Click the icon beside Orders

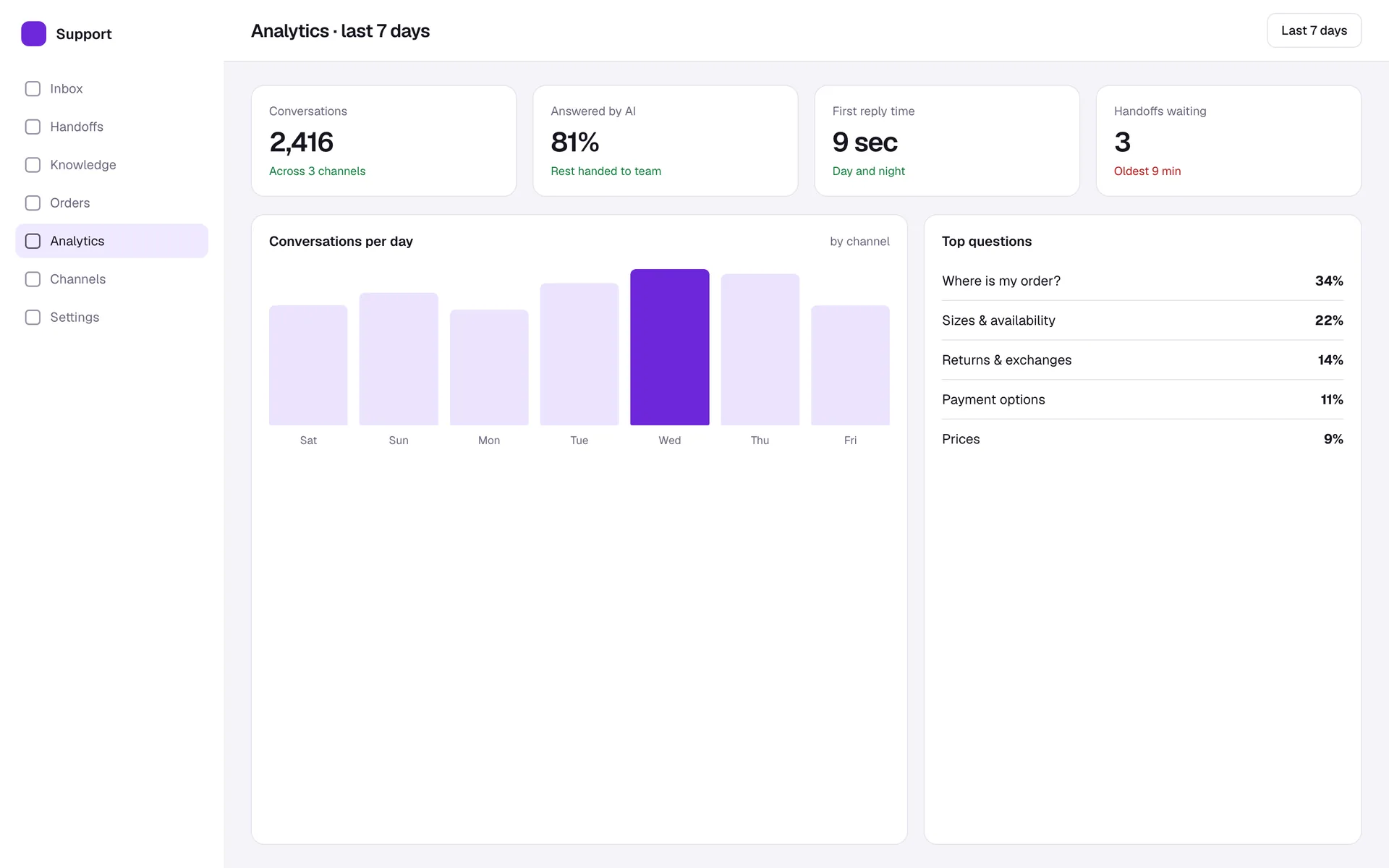coord(33,203)
